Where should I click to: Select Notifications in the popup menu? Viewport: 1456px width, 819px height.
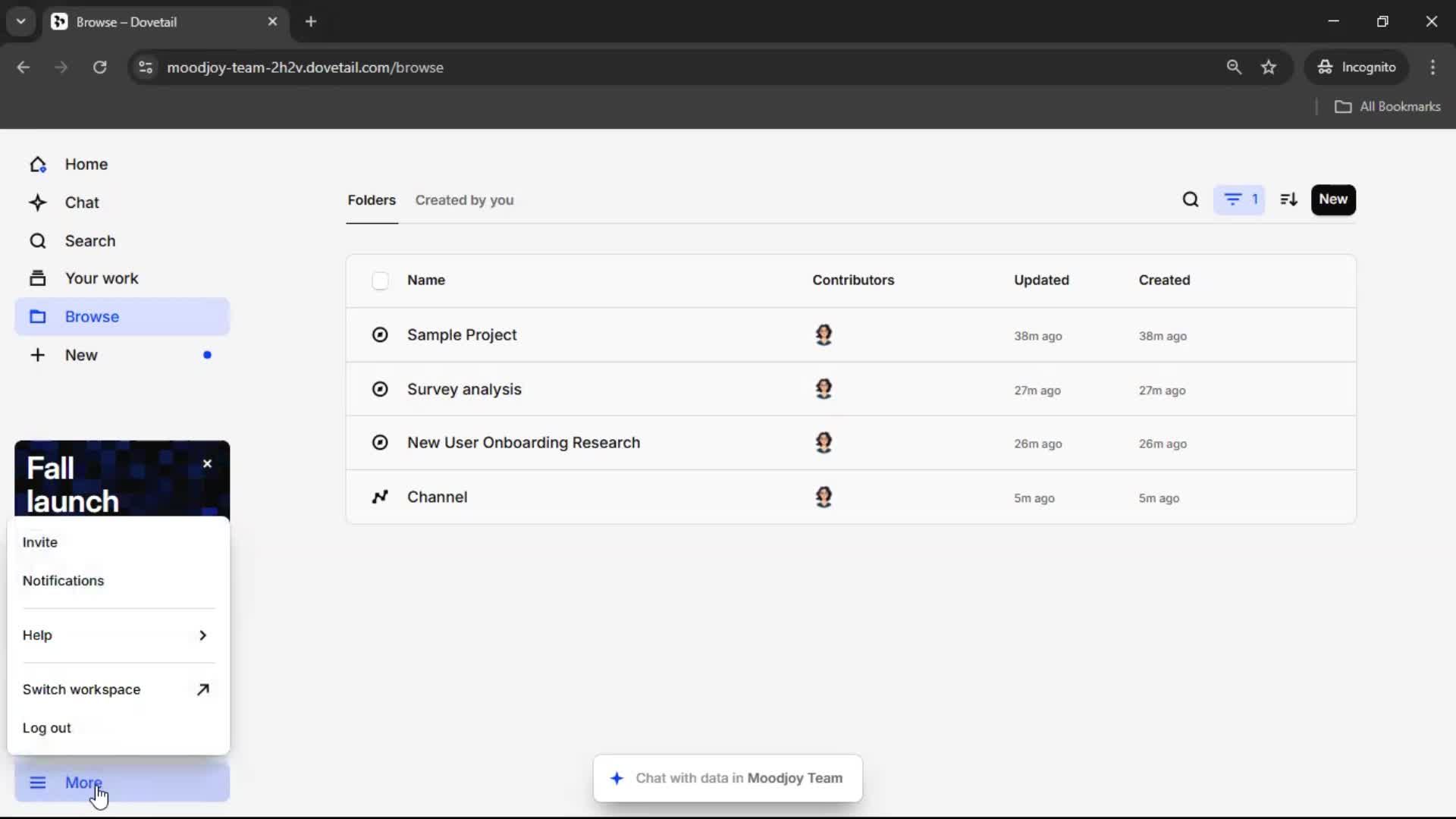pos(64,581)
